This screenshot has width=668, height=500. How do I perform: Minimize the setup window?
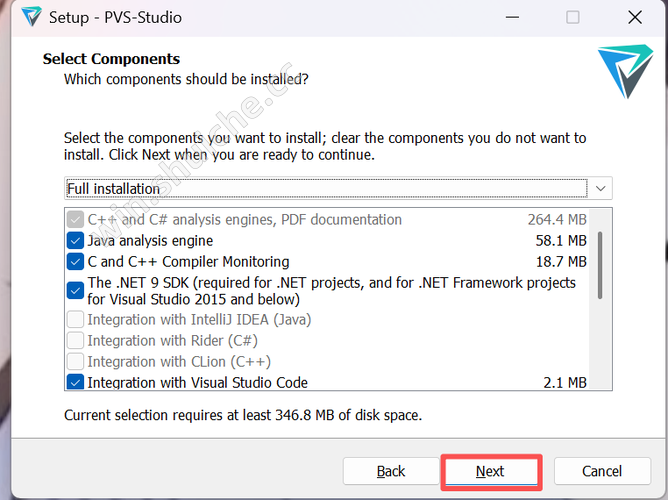pyautogui.click(x=510, y=17)
